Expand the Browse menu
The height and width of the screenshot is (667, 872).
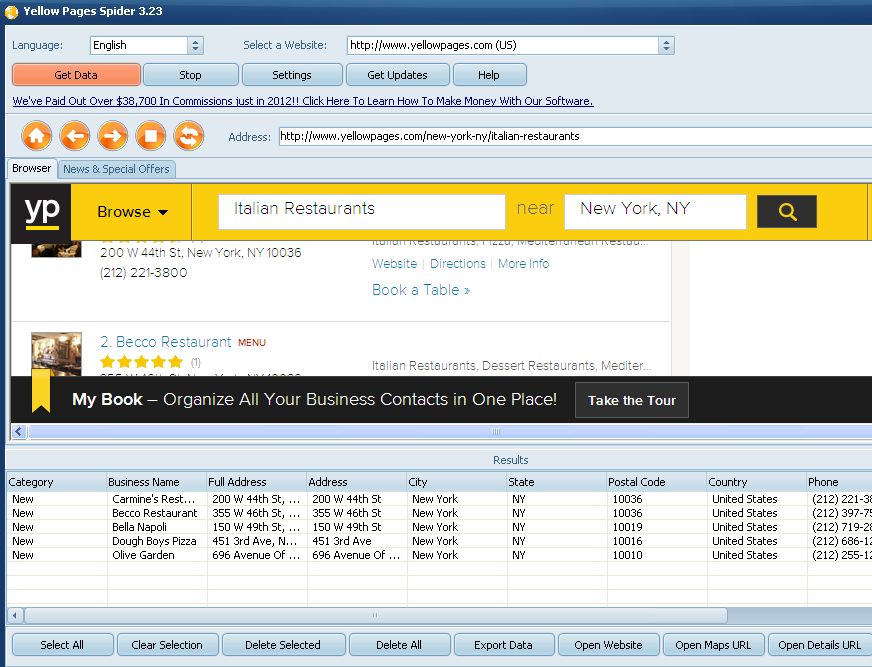[132, 212]
